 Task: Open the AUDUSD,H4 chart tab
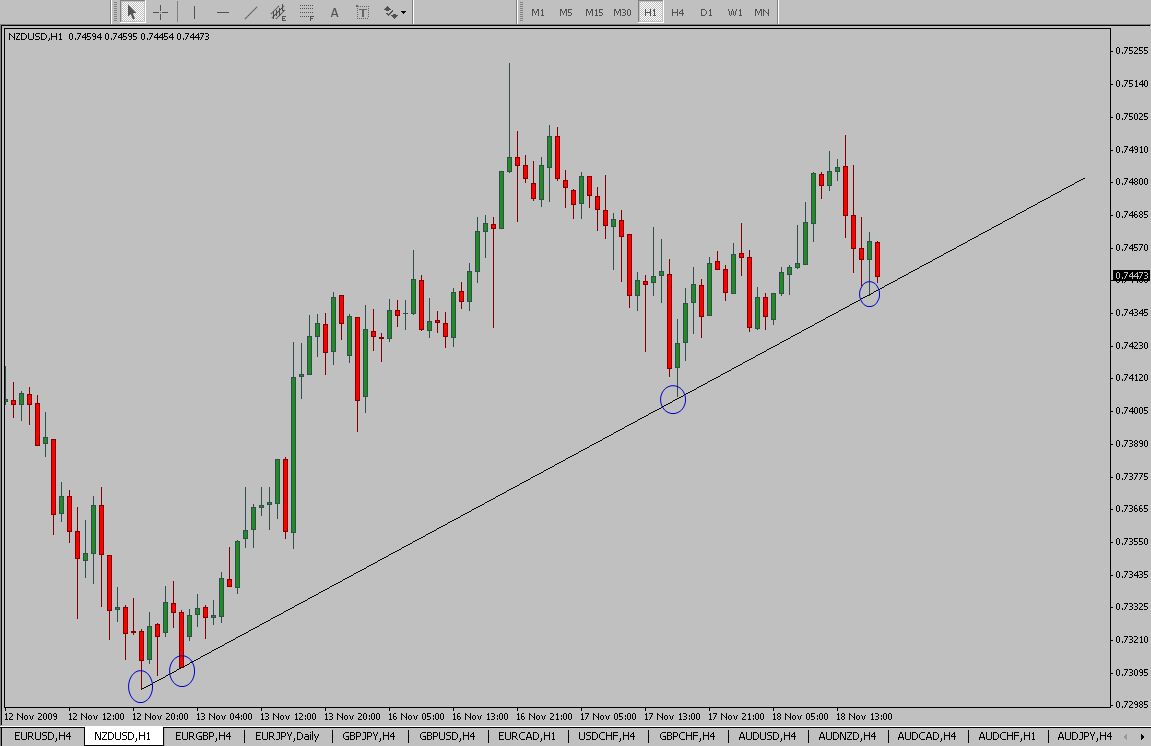pyautogui.click(x=766, y=736)
